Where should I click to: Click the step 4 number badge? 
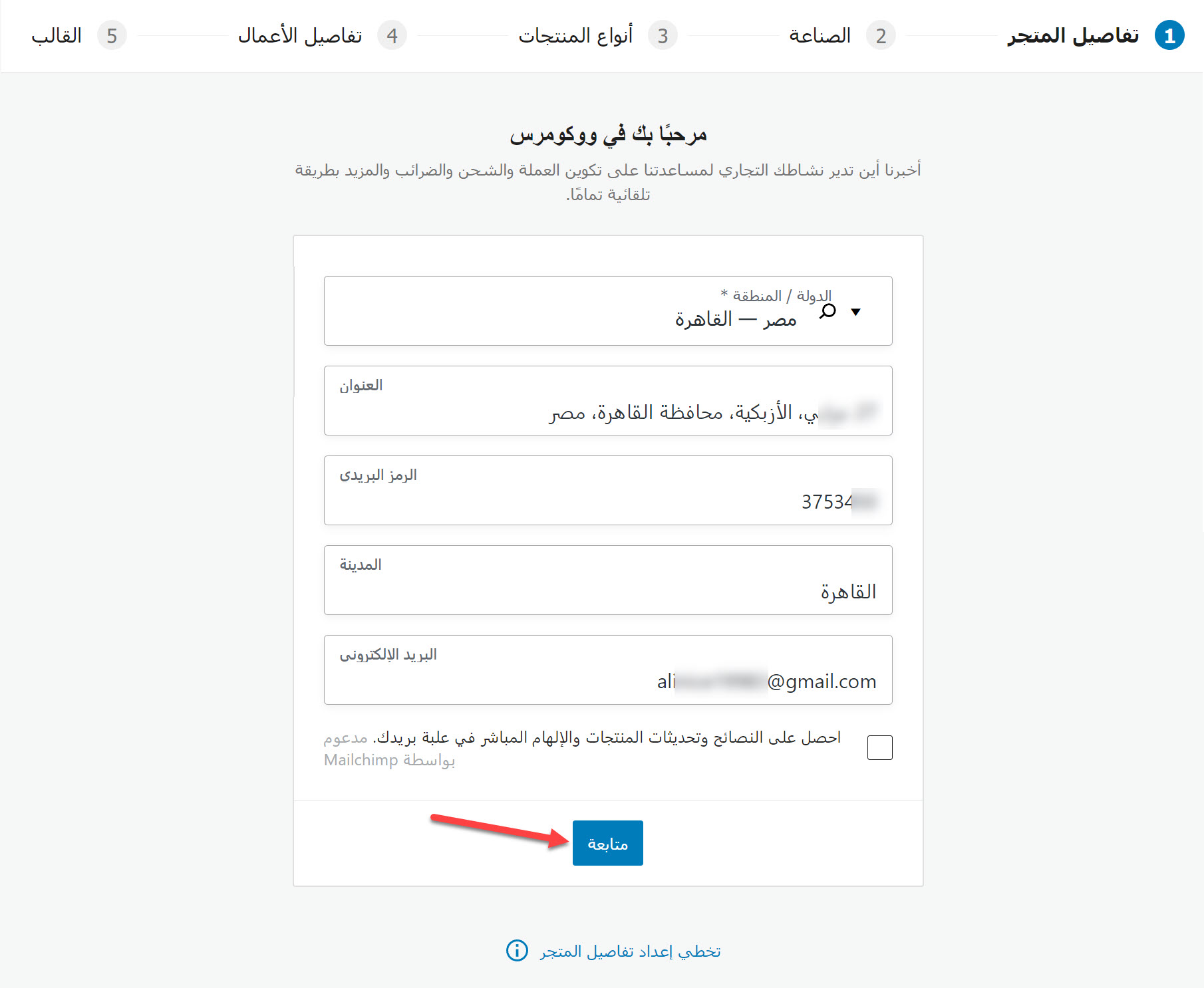click(x=392, y=36)
